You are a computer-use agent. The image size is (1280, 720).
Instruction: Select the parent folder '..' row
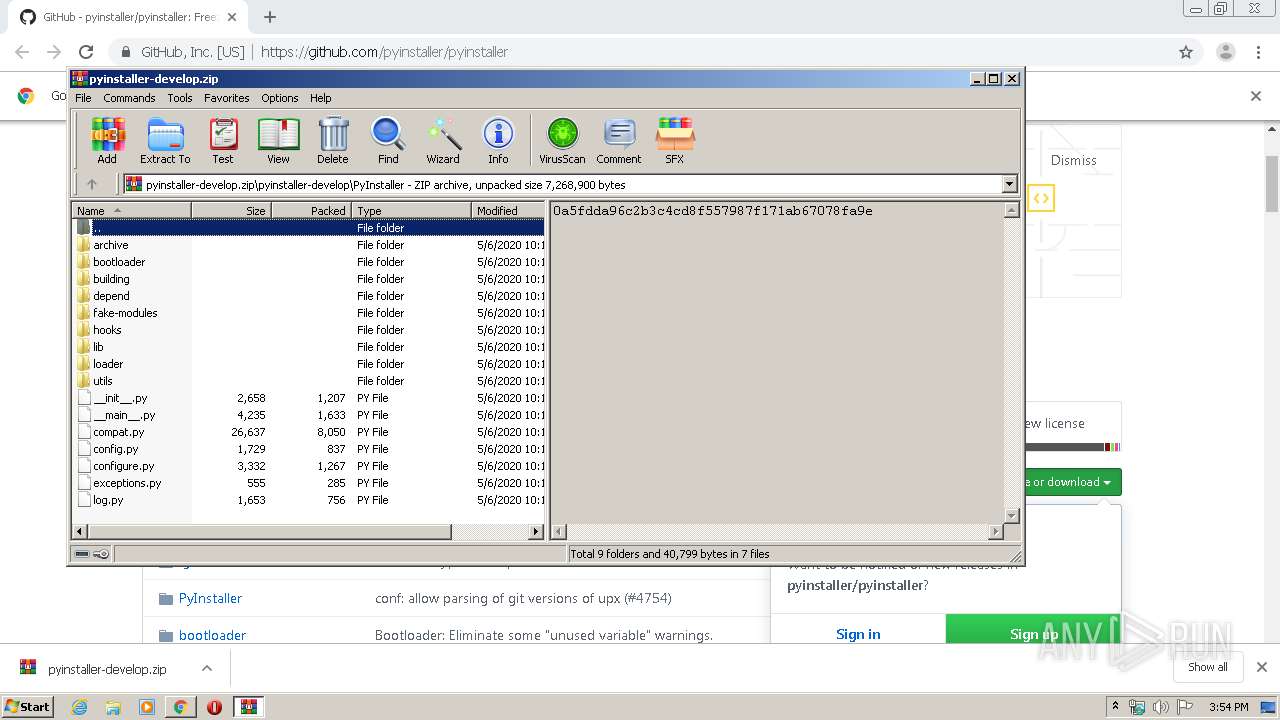click(310, 228)
